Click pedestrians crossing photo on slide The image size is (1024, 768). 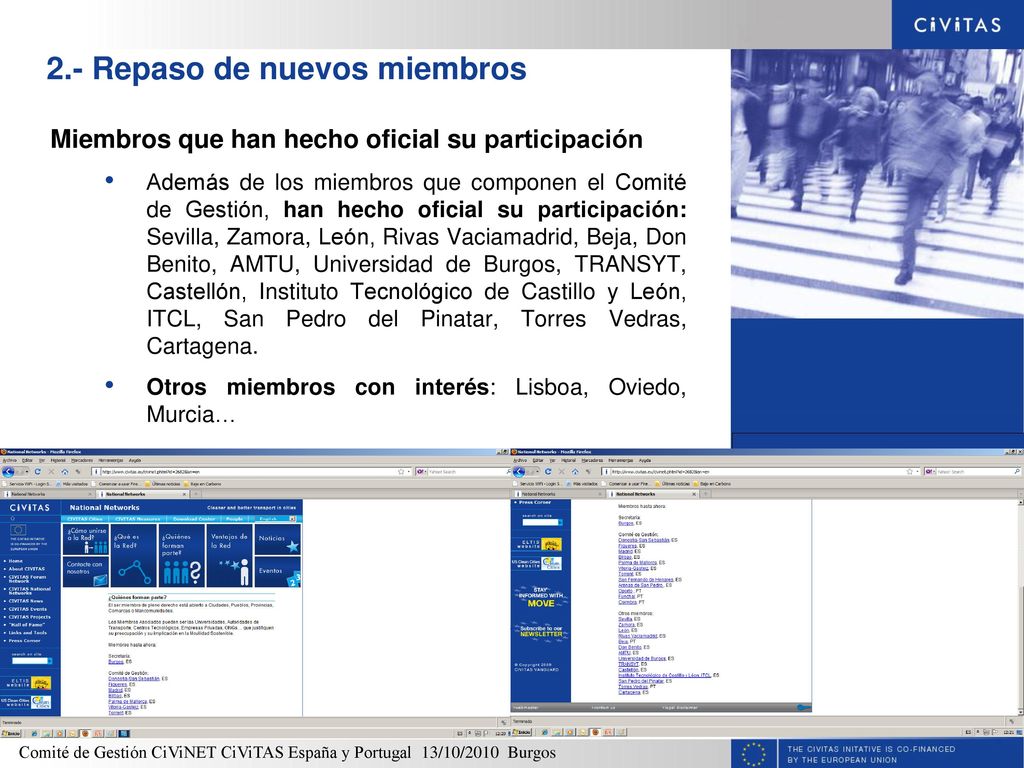pos(877,184)
